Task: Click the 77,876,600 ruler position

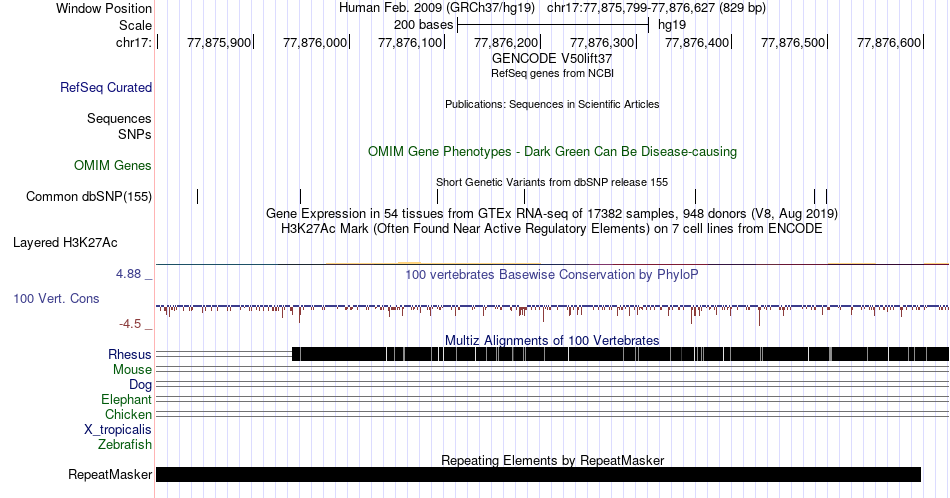Action: tap(889, 42)
